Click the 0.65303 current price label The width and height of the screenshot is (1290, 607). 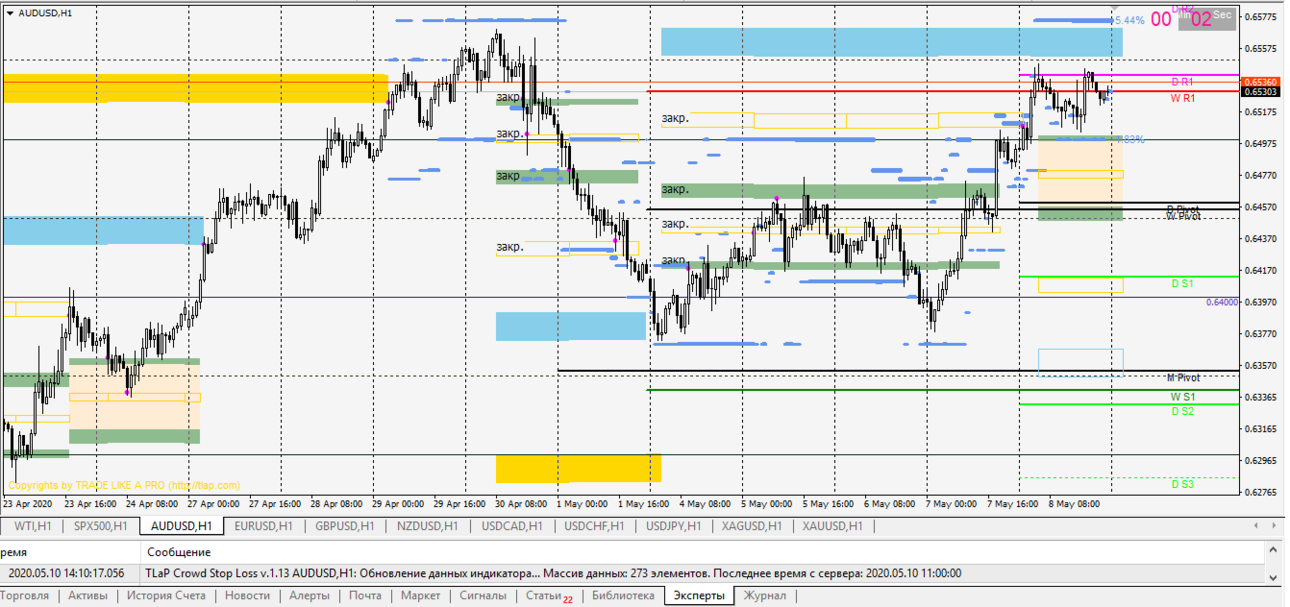[x=1259, y=92]
